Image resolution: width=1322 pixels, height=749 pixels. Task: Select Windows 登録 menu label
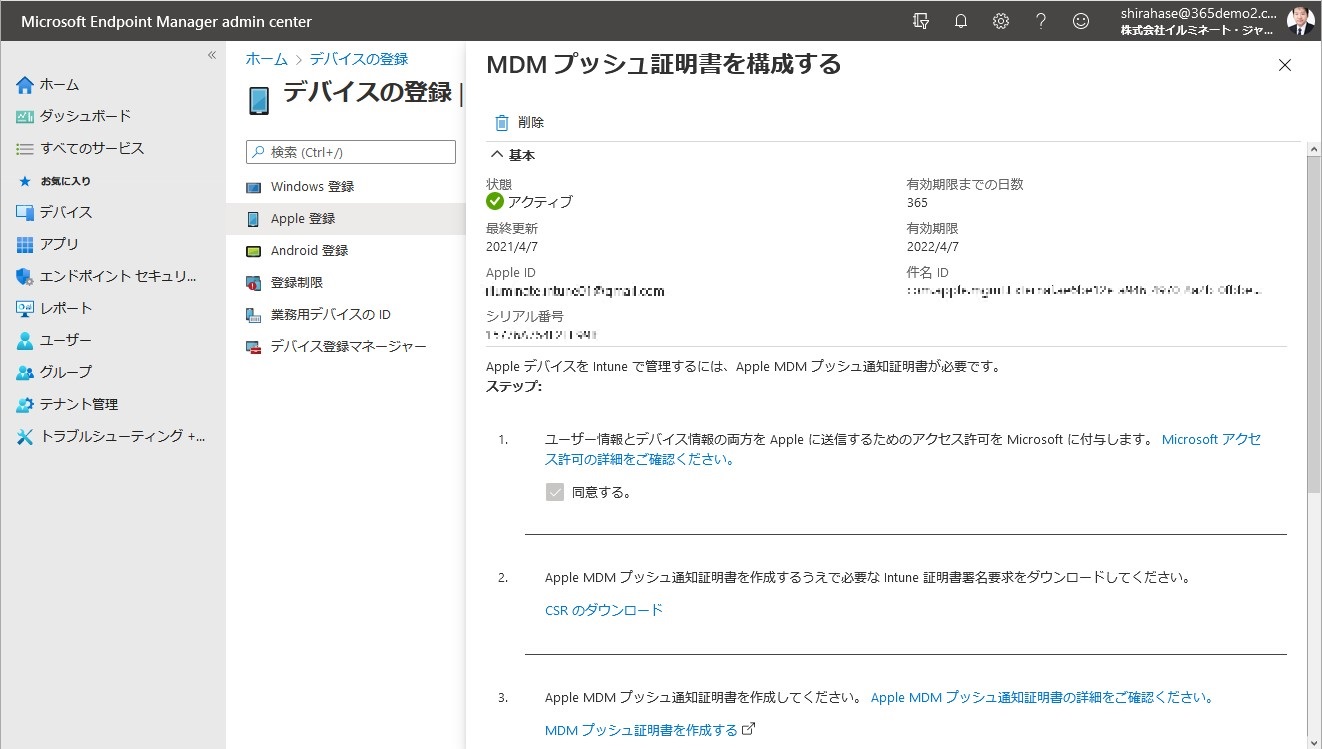[312, 187]
